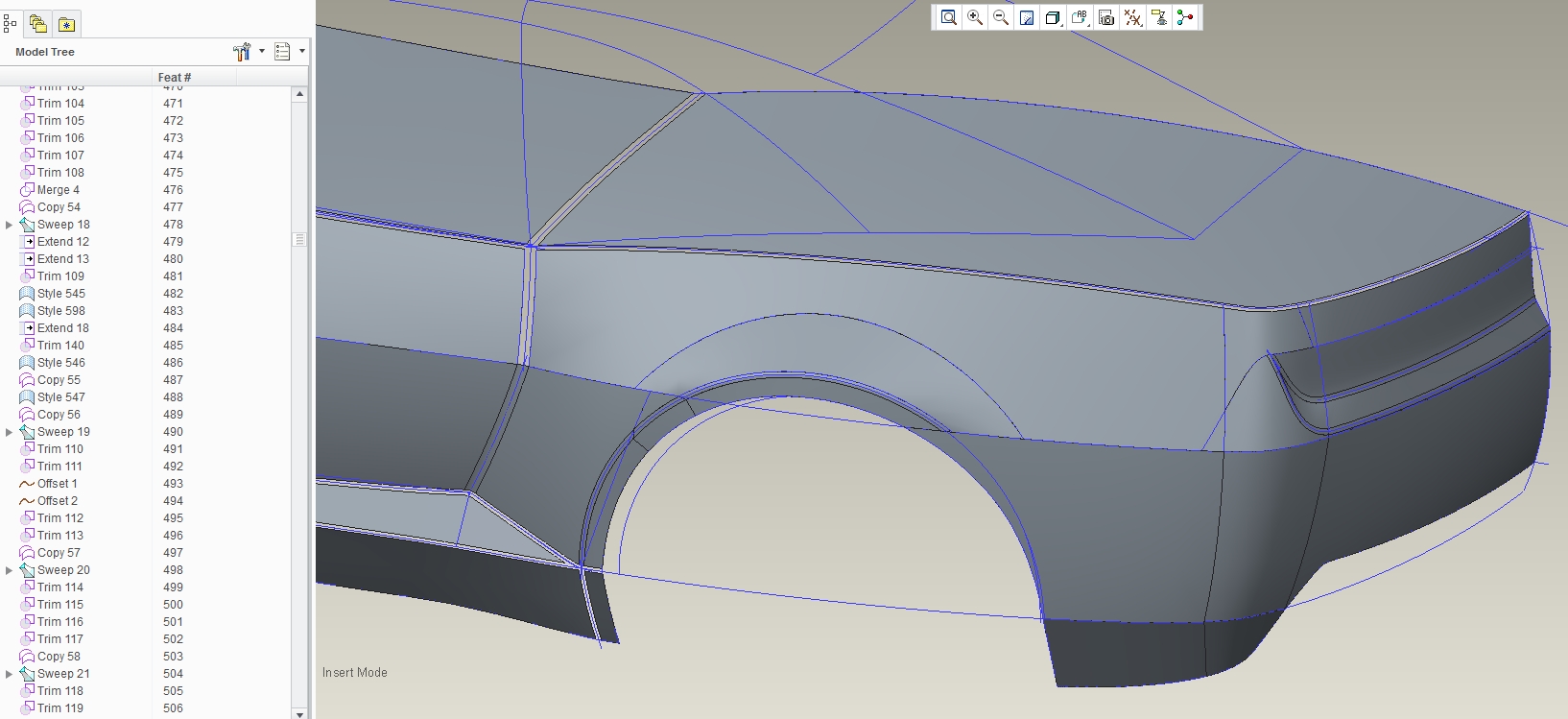
Task: Switch to the Folder Browser tab
Action: pos(37,24)
